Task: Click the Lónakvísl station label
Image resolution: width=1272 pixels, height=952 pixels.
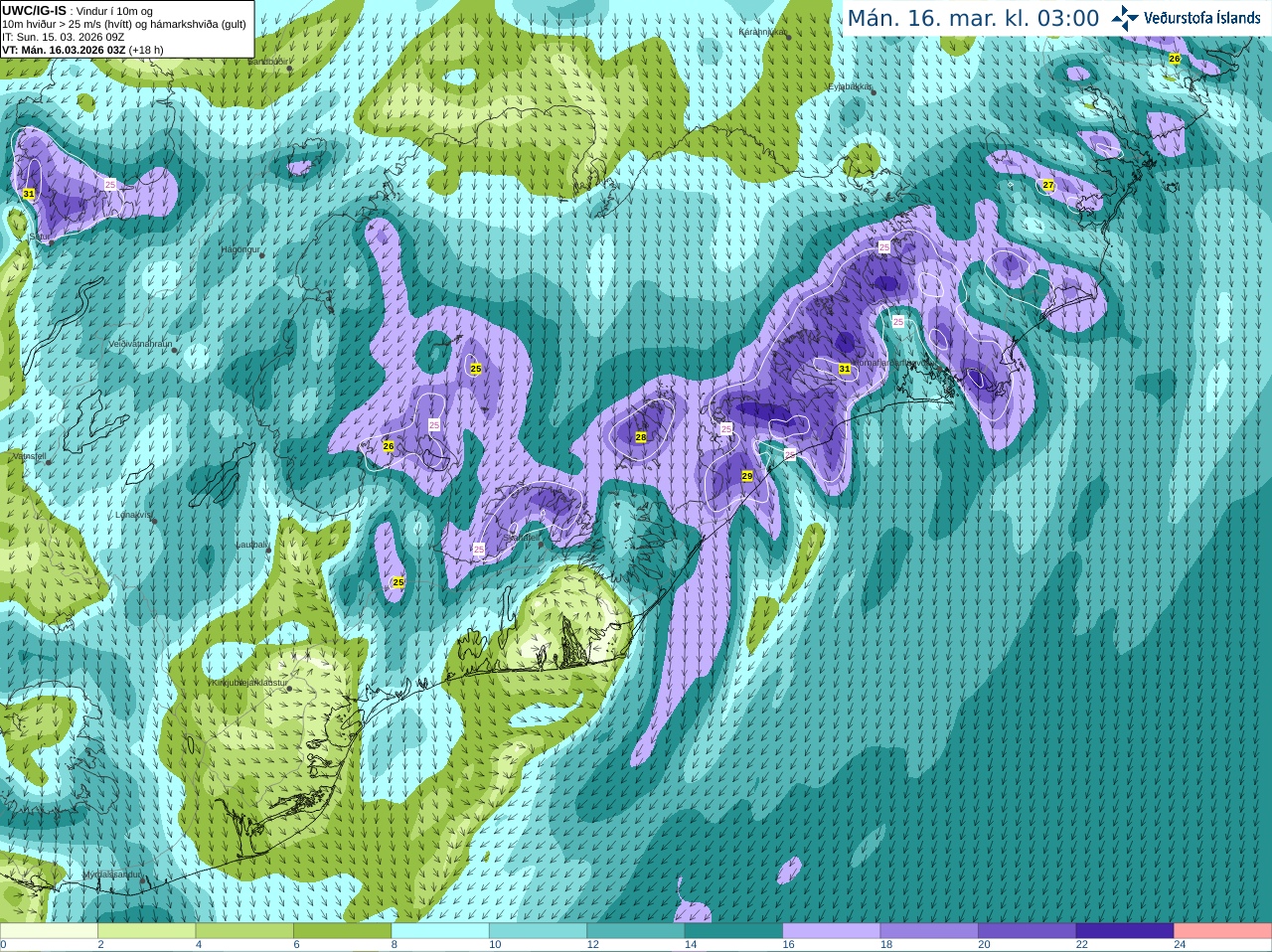Action: click(133, 515)
